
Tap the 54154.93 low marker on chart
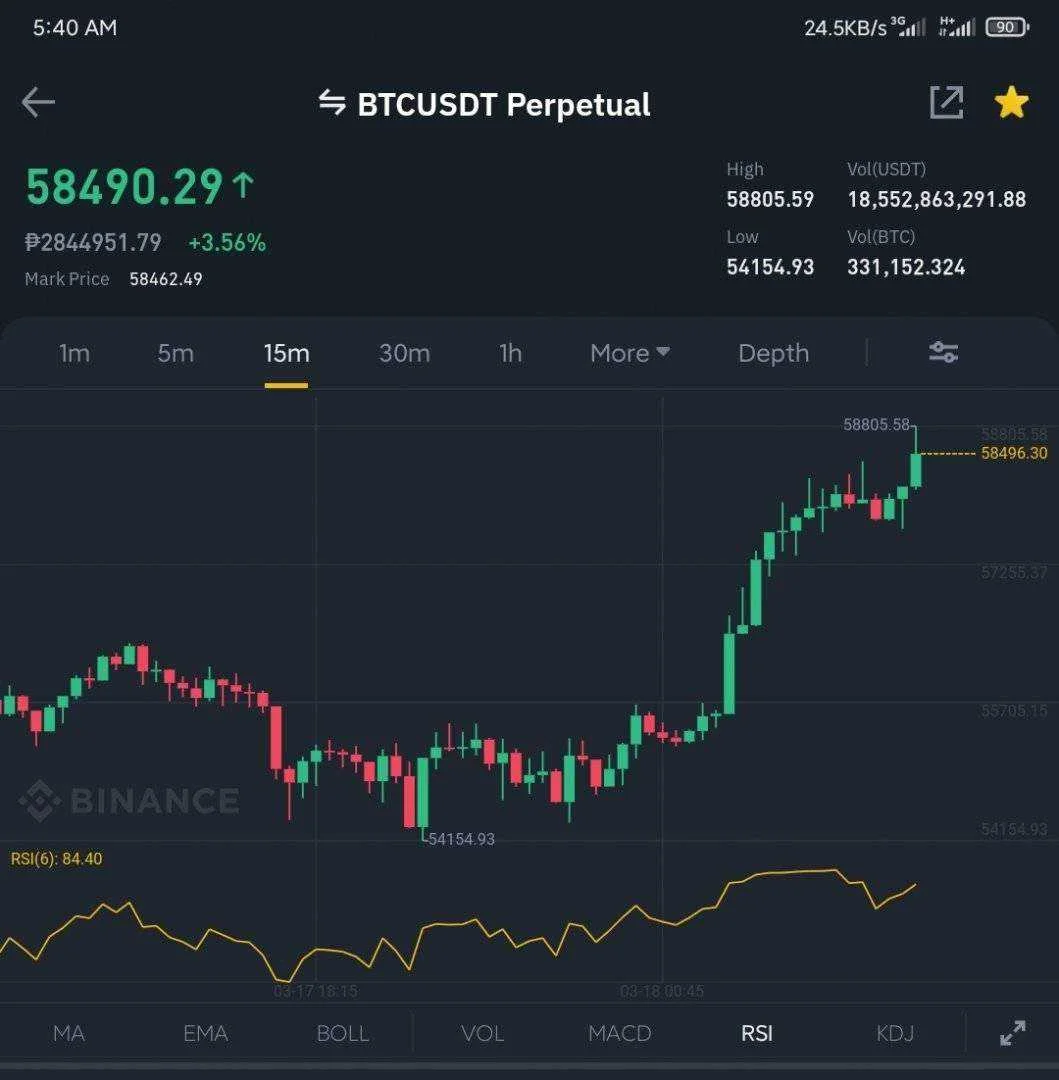pos(461,839)
